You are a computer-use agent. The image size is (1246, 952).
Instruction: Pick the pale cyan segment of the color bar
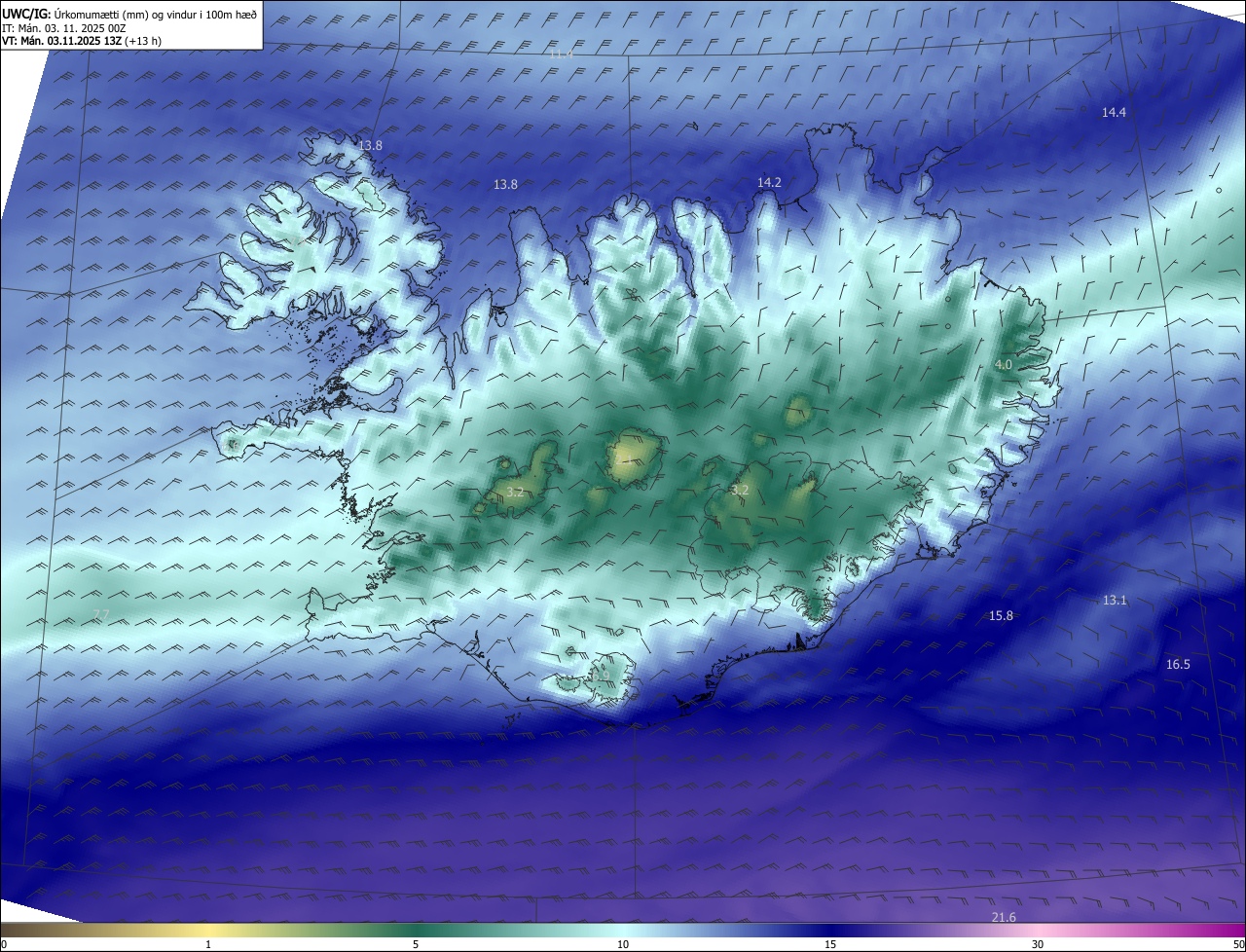623,931
